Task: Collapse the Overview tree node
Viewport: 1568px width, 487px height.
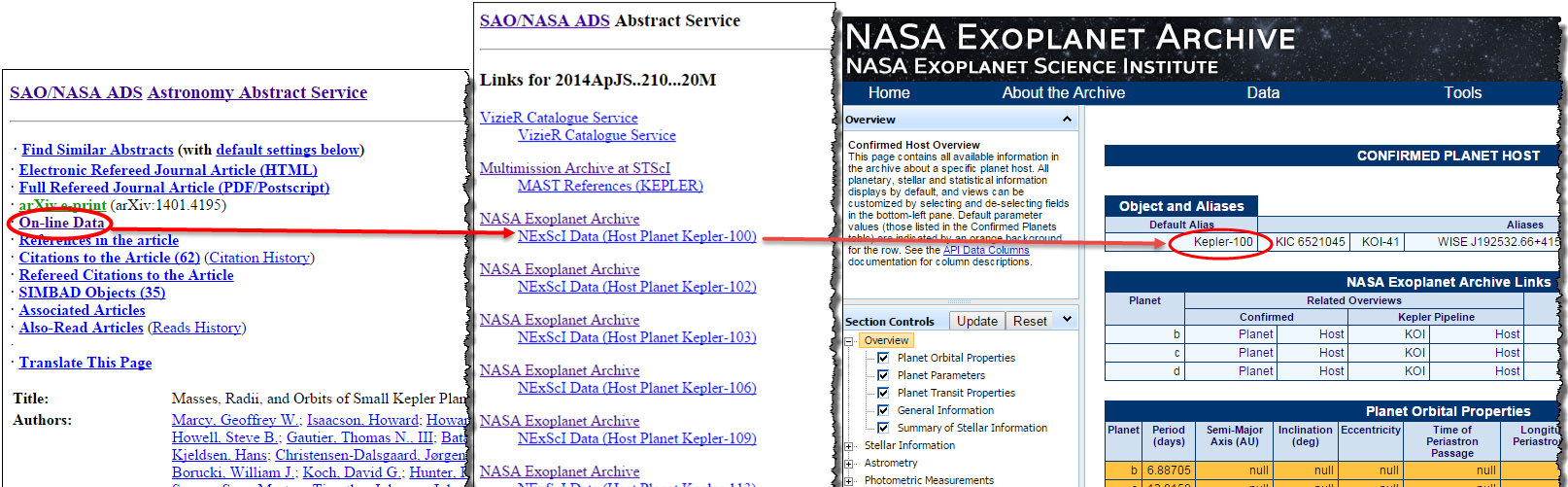Action: [849, 341]
